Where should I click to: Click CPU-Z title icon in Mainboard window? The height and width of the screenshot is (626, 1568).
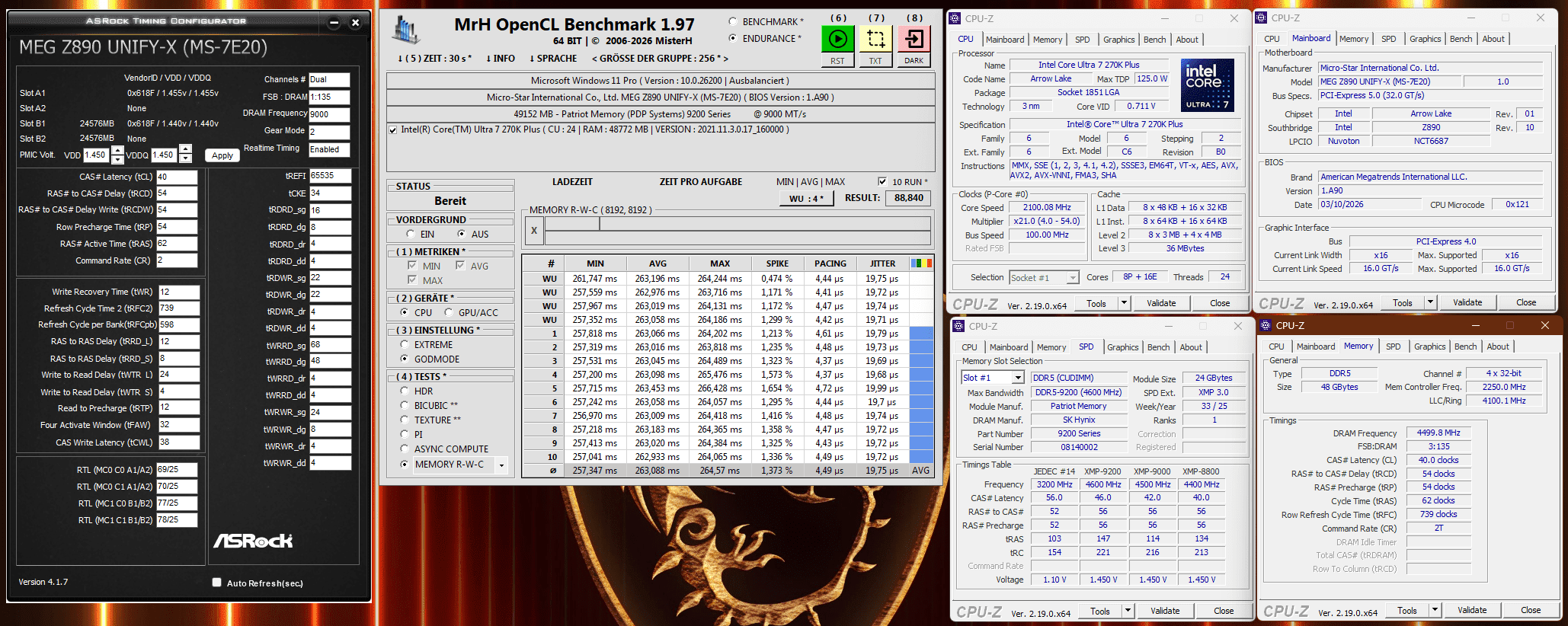tap(1262, 18)
